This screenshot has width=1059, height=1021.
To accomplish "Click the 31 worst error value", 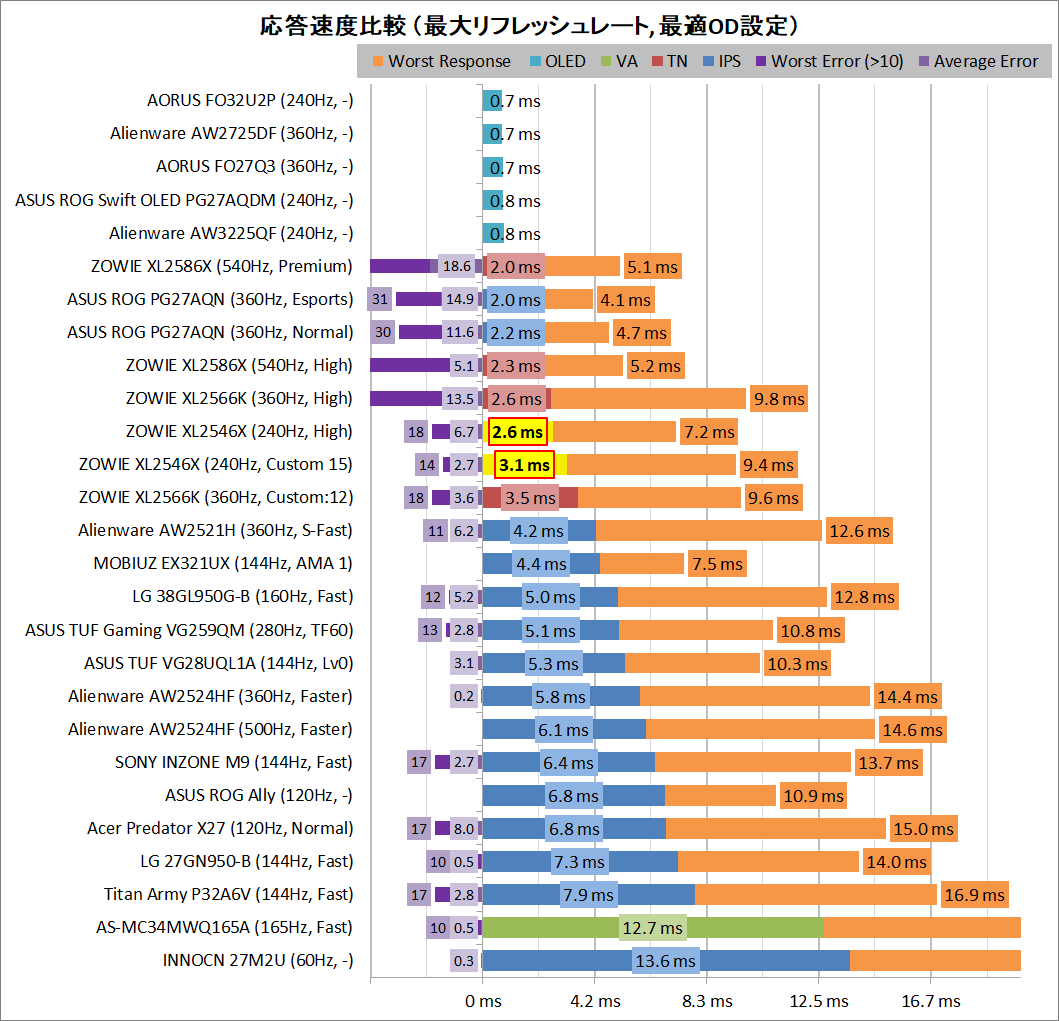I will point(380,300).
